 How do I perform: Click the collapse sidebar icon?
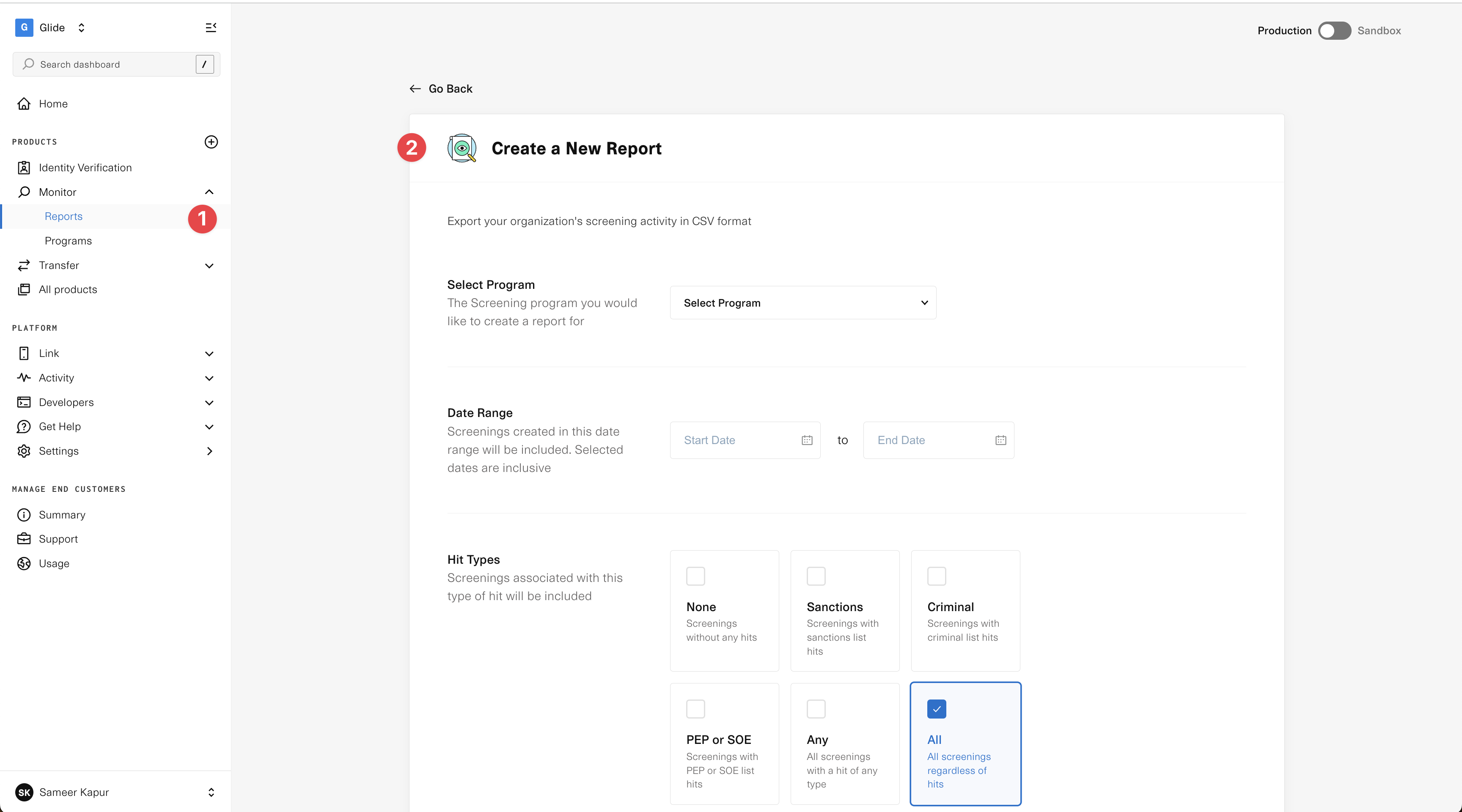coord(211,27)
